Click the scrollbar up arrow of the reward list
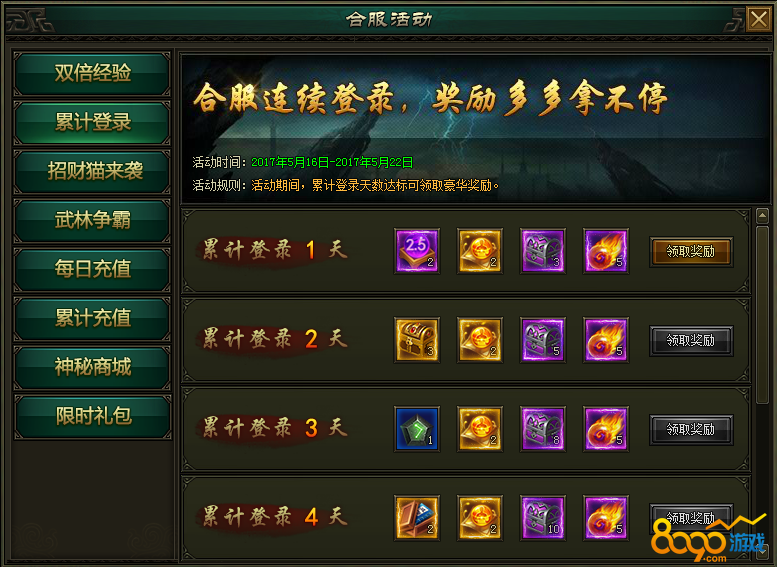 pos(762,216)
